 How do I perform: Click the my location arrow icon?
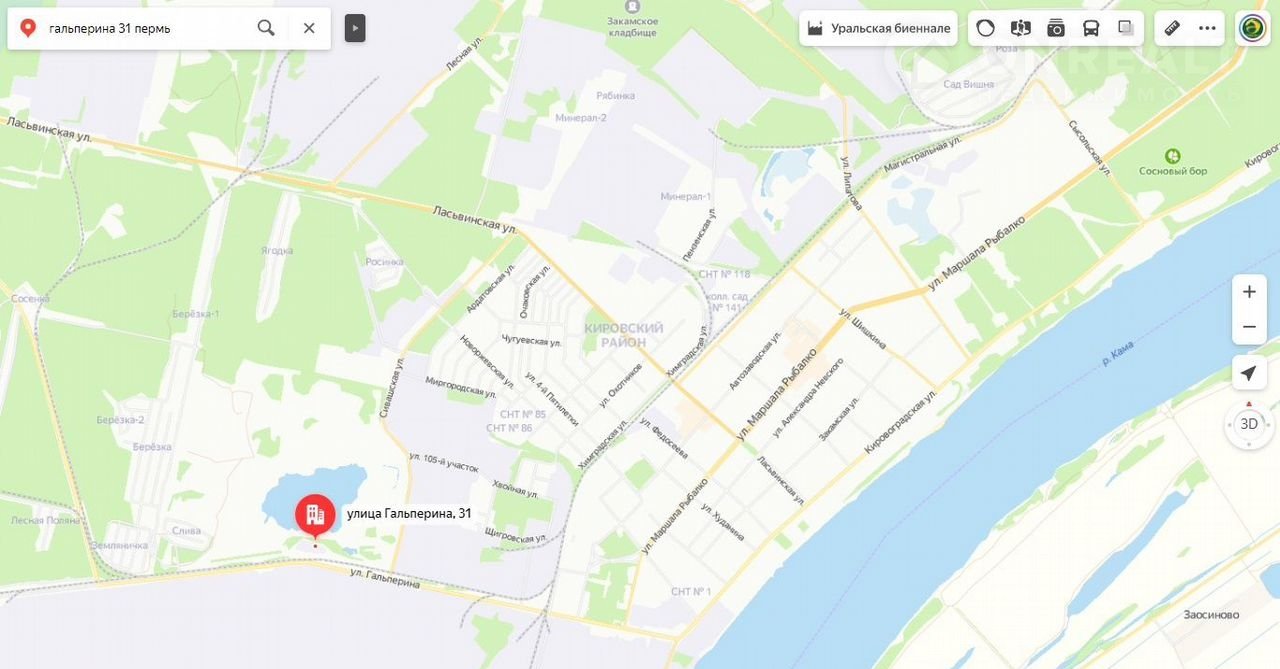(1249, 374)
